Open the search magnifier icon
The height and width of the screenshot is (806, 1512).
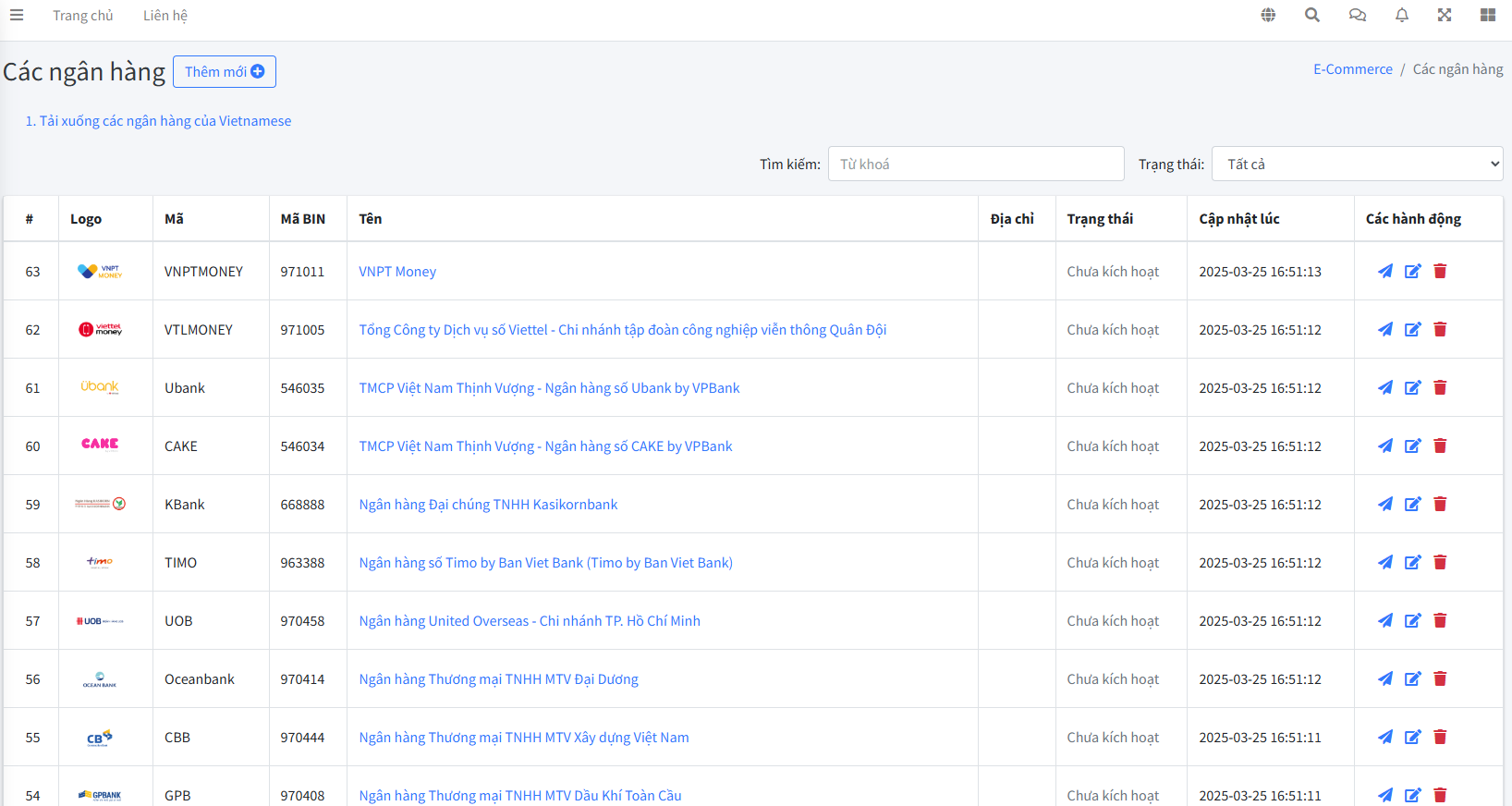(1312, 15)
